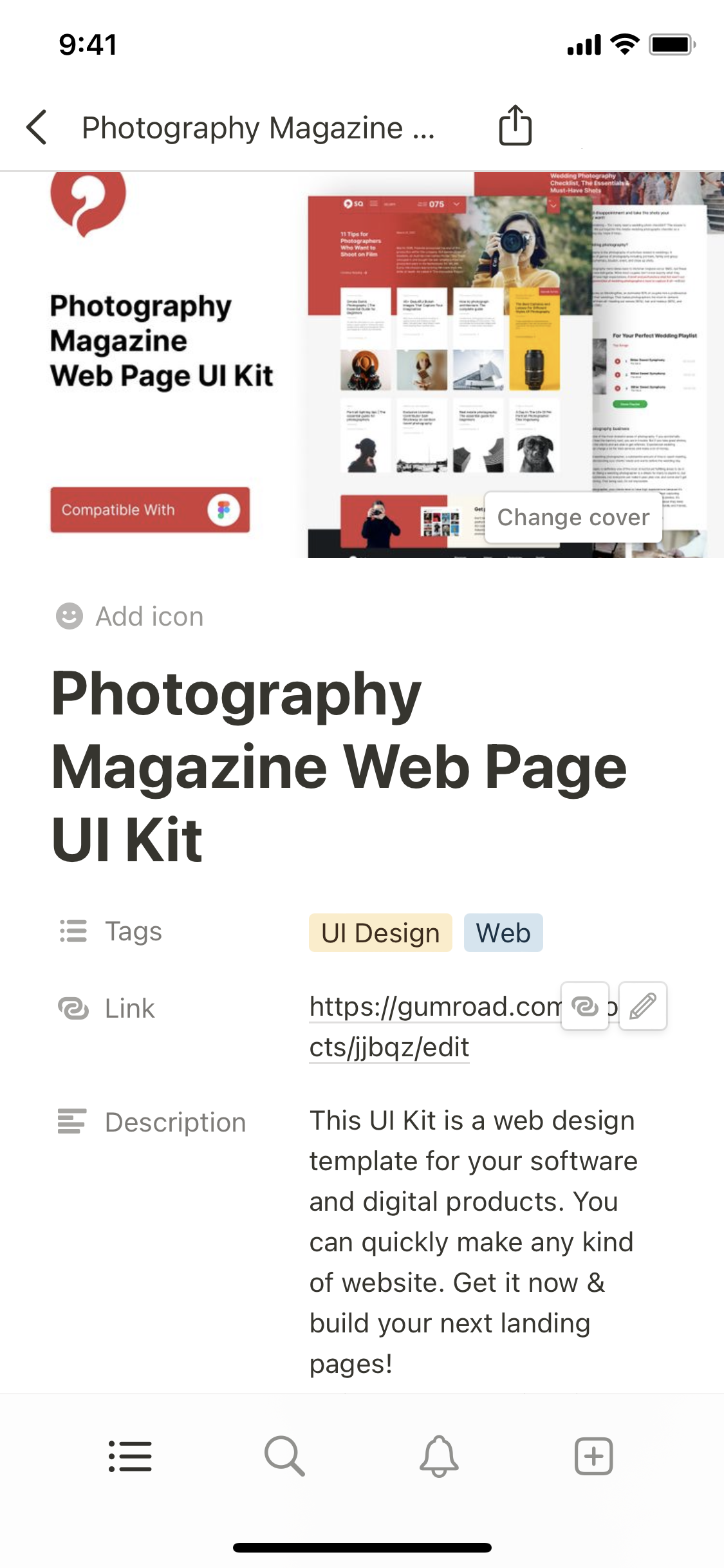This screenshot has width=724, height=1568.
Task: Tap the cover image thumbnail
Action: 362,364
